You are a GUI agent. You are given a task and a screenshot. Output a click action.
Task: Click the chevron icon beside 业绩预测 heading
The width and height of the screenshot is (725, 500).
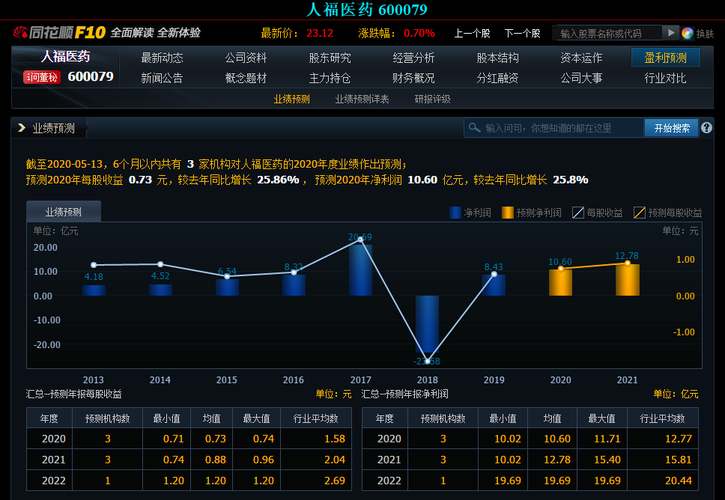pos(21,128)
